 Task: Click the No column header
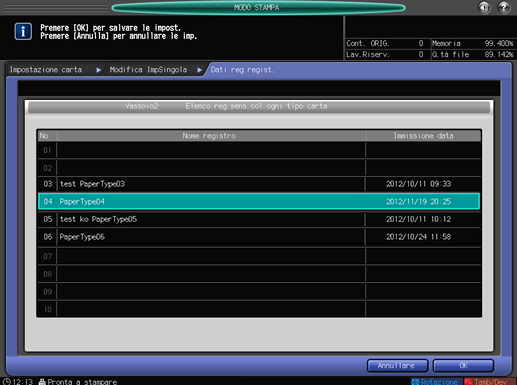pyautogui.click(x=47, y=136)
